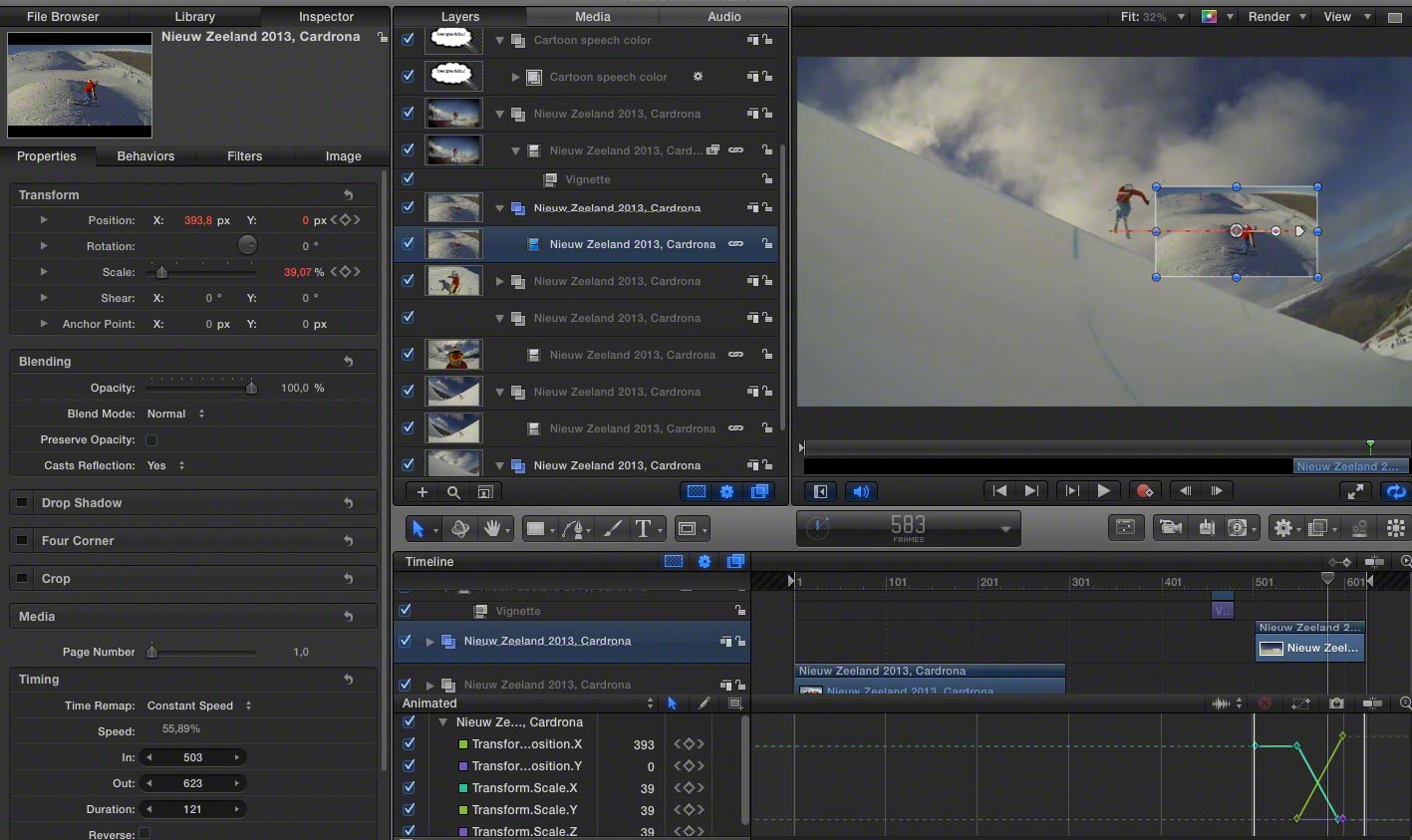Toggle audio mute speaker icon

(x=862, y=491)
